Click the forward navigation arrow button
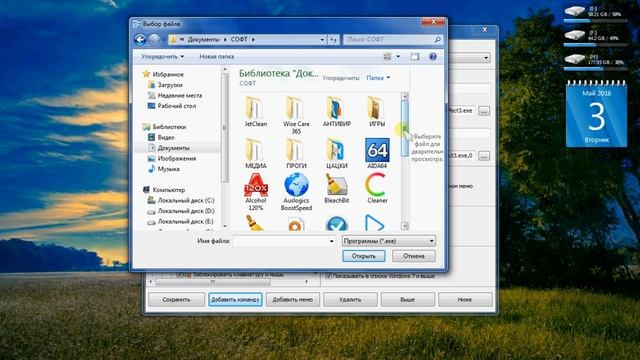The image size is (640, 360). coord(154,40)
